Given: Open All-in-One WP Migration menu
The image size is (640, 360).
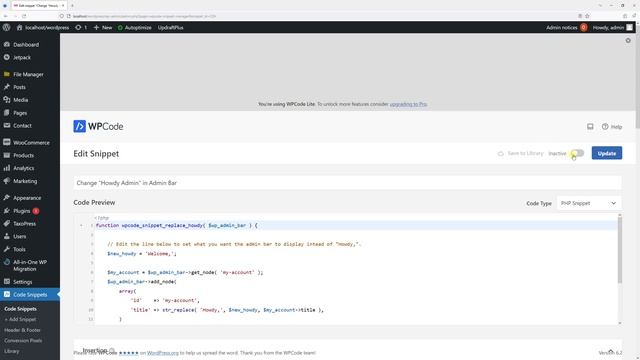Looking at the screenshot, I should tap(30, 265).
